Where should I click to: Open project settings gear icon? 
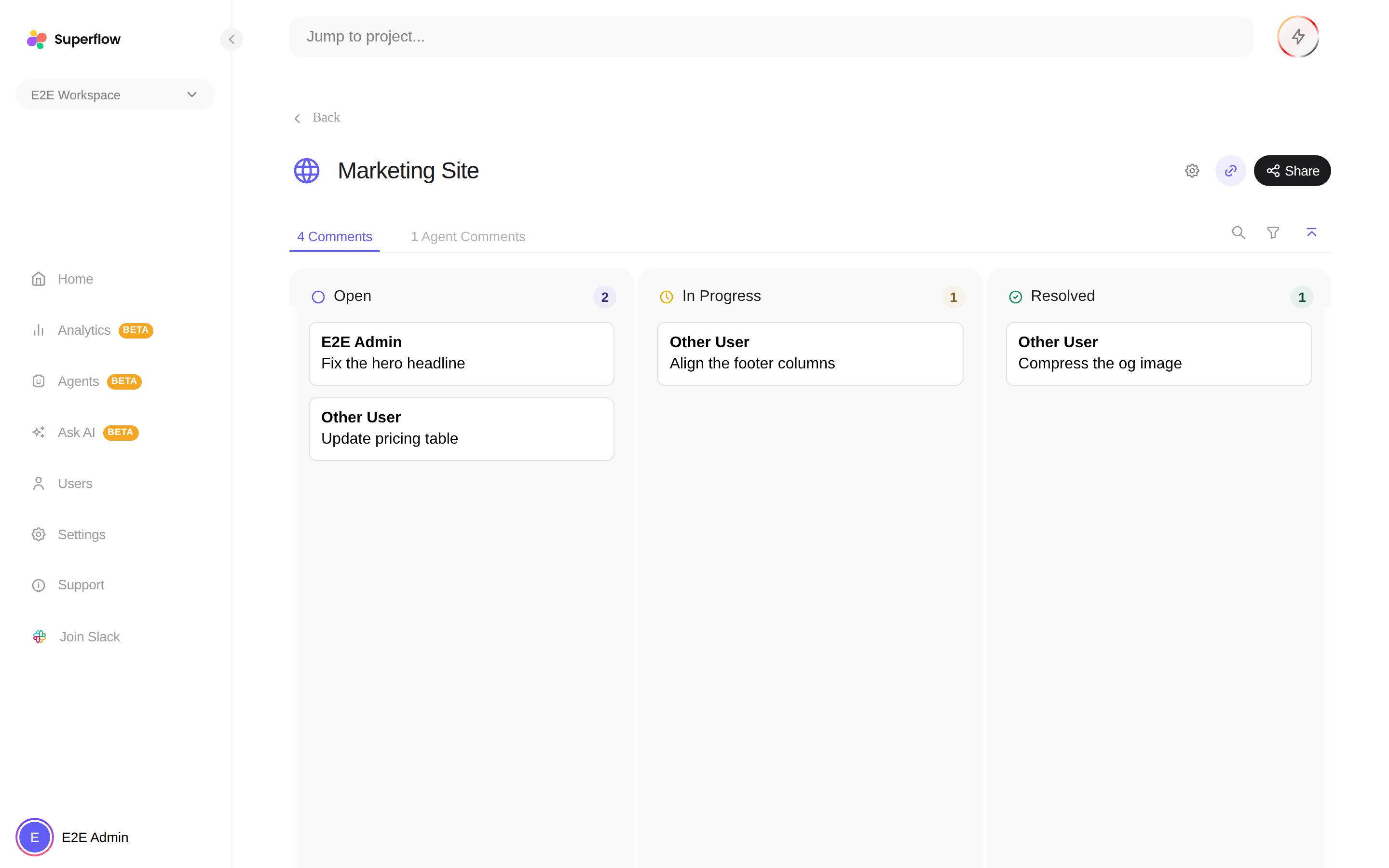pyautogui.click(x=1192, y=171)
